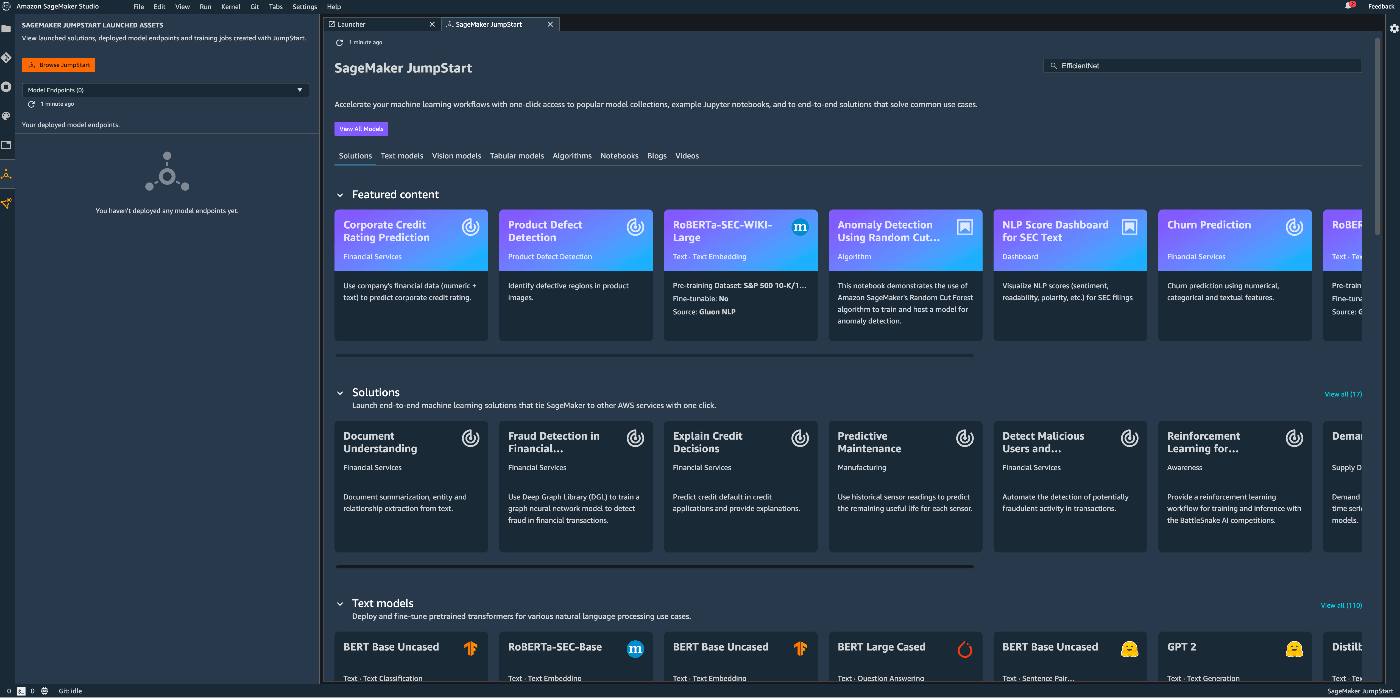Click Product Defect Detection card icon
The width and height of the screenshot is (1400, 698).
635,227
